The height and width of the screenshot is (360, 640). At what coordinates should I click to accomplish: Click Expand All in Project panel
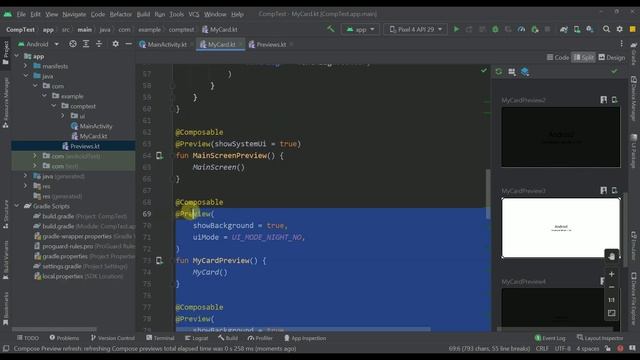(86, 44)
